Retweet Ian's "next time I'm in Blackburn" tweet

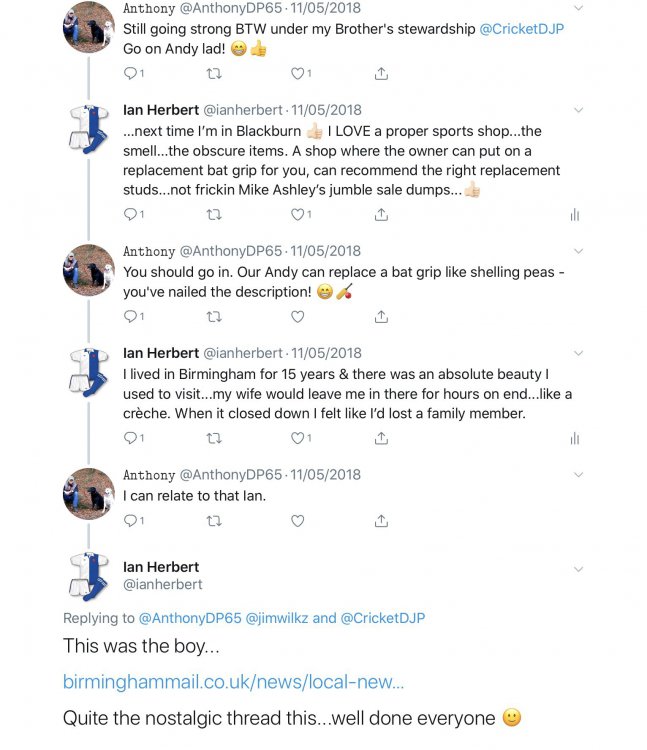click(x=212, y=214)
